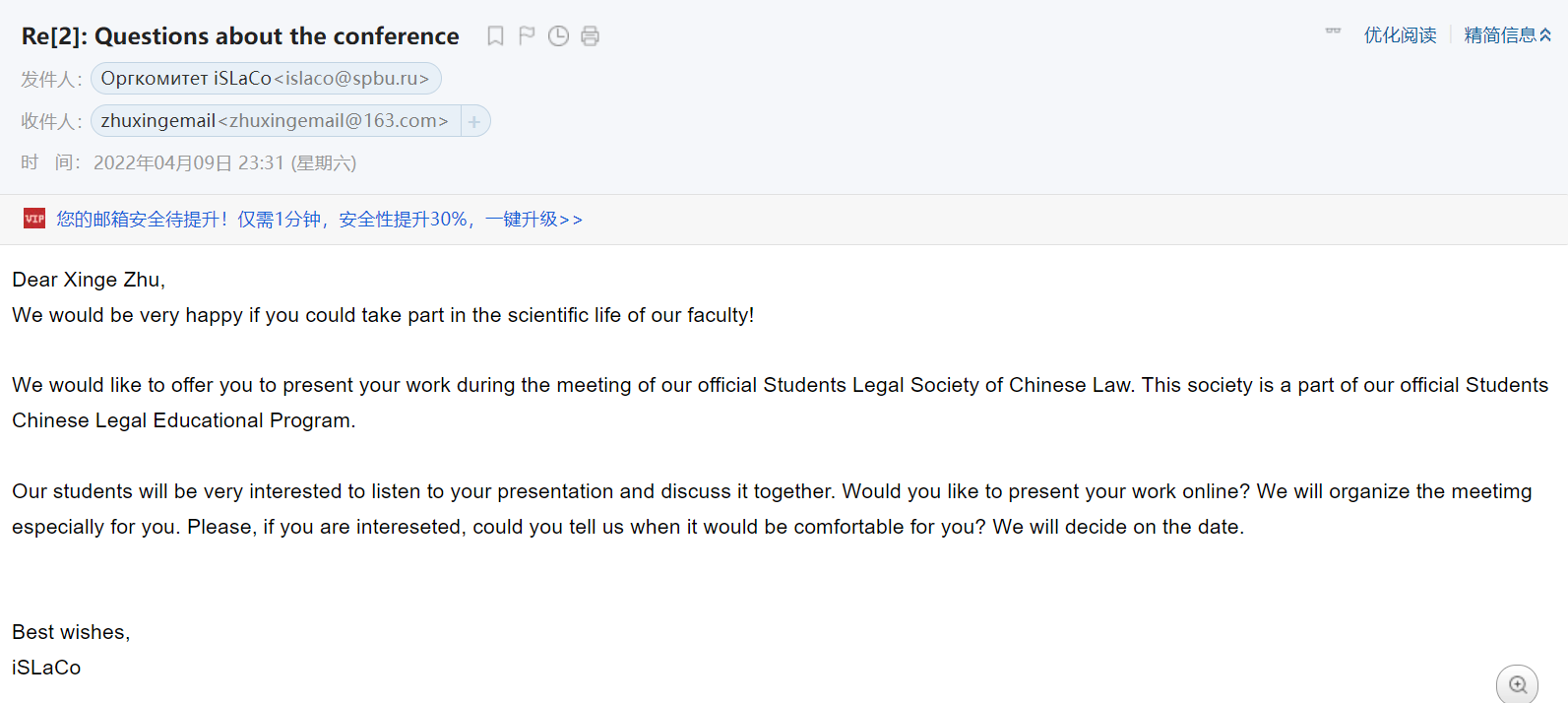Click the 发件人 sender label
This screenshot has width=1568, height=703.
pyautogui.click(x=51, y=79)
